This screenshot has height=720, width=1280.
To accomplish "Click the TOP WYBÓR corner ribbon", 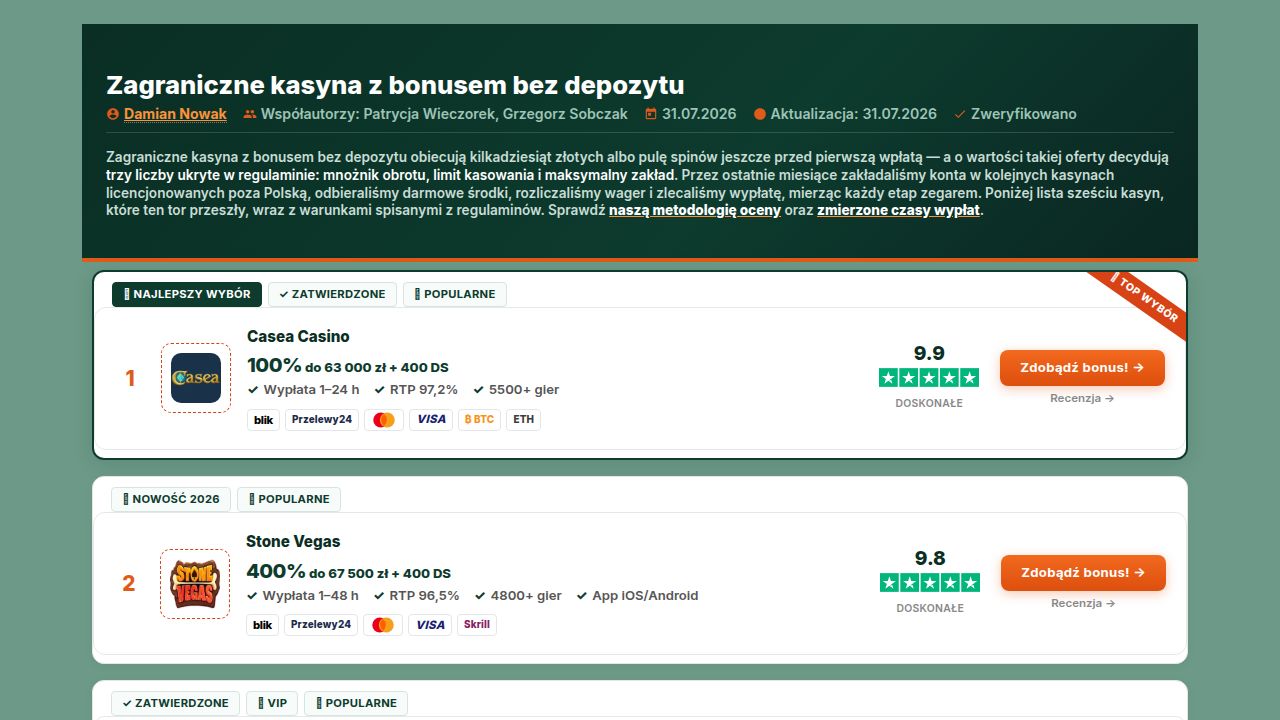I will [x=1145, y=300].
